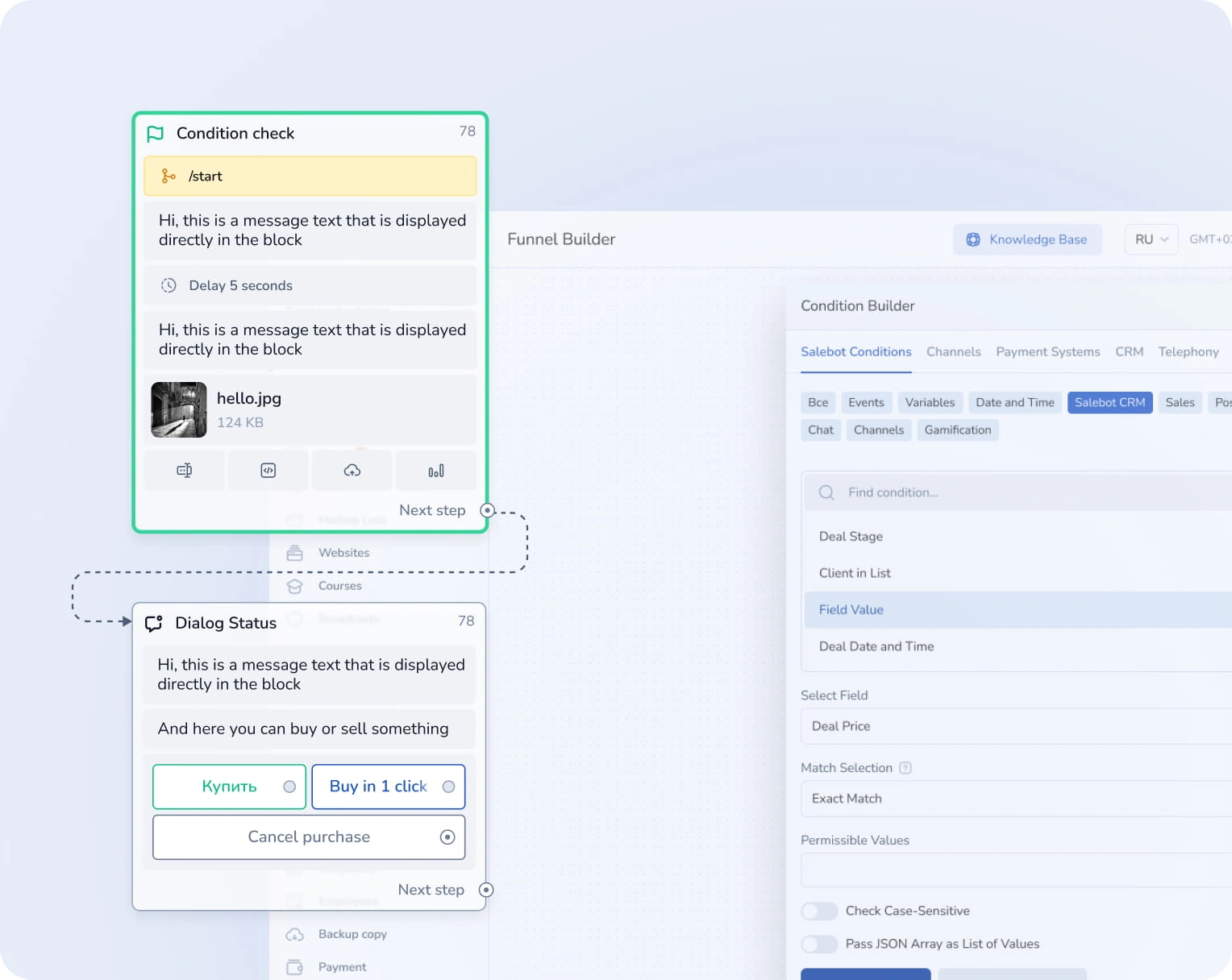Click the text input icon in Condition check block
Image resolution: width=1232 pixels, height=980 pixels.
185,471
